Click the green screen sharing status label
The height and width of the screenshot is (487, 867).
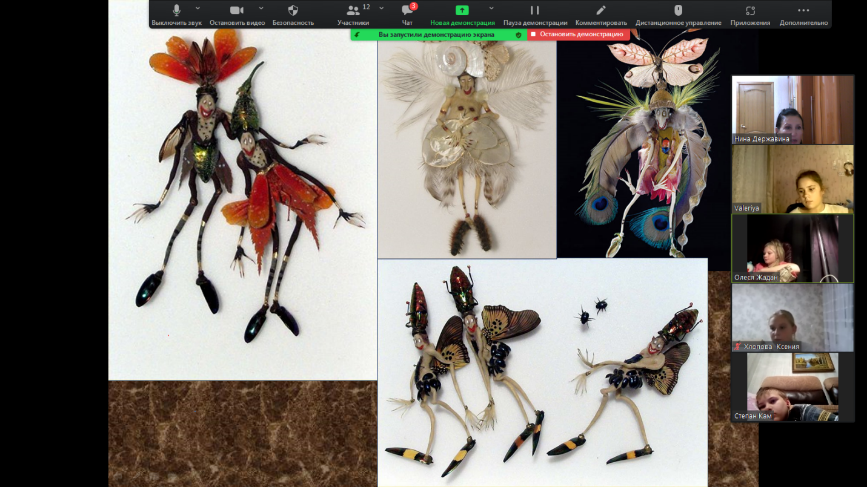[437, 34]
